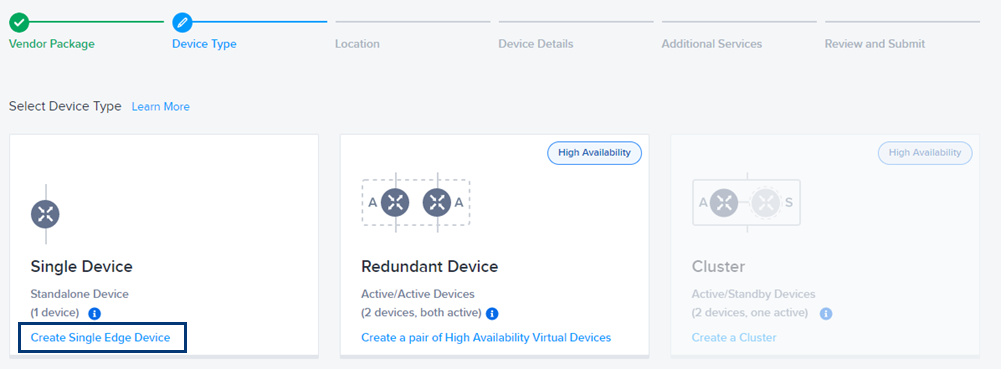Click Create Single Edge Device link
This screenshot has width=1001, height=369.
[100, 338]
